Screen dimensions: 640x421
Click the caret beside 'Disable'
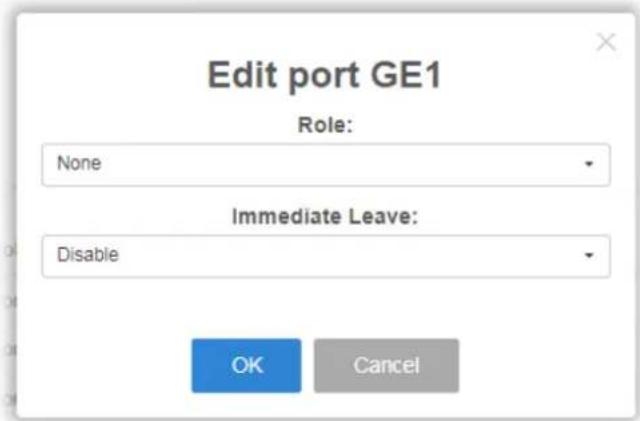589,256
